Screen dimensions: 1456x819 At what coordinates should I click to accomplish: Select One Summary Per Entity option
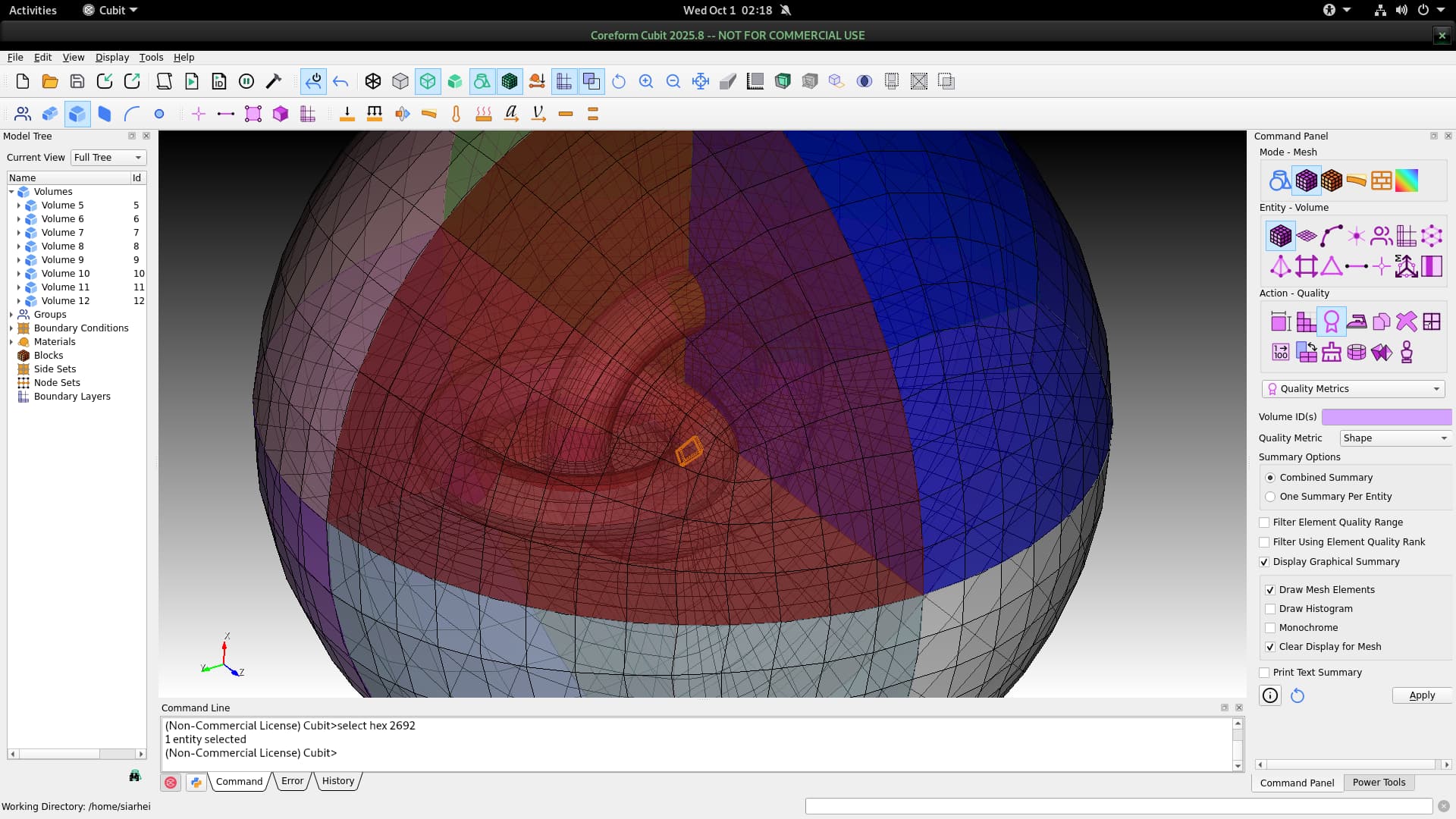[1270, 497]
